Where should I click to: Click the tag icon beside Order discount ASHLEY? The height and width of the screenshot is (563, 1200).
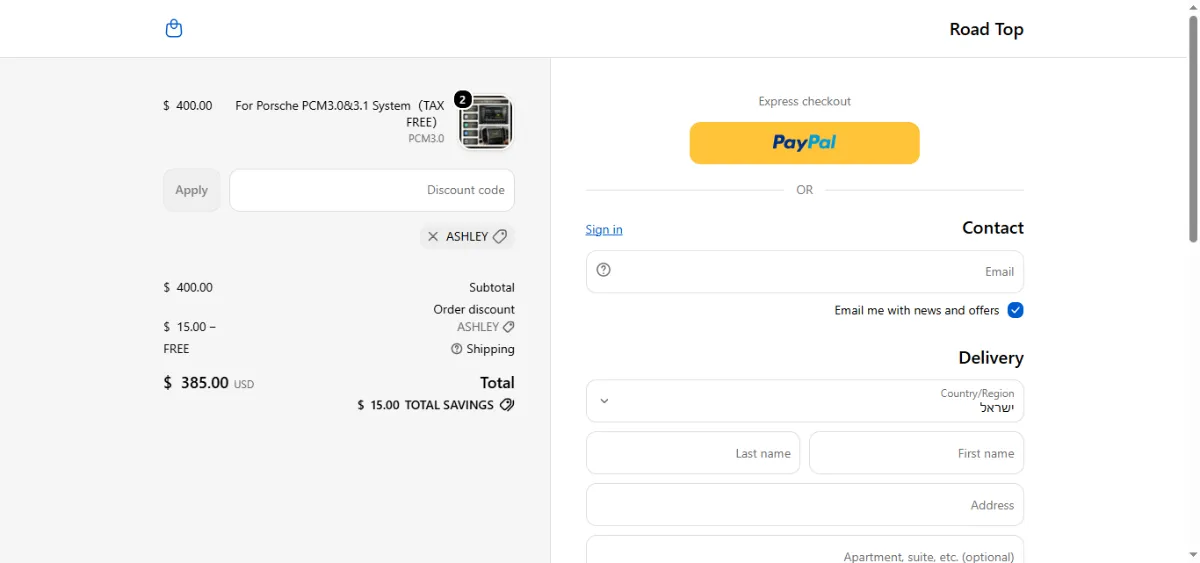pyautogui.click(x=509, y=327)
